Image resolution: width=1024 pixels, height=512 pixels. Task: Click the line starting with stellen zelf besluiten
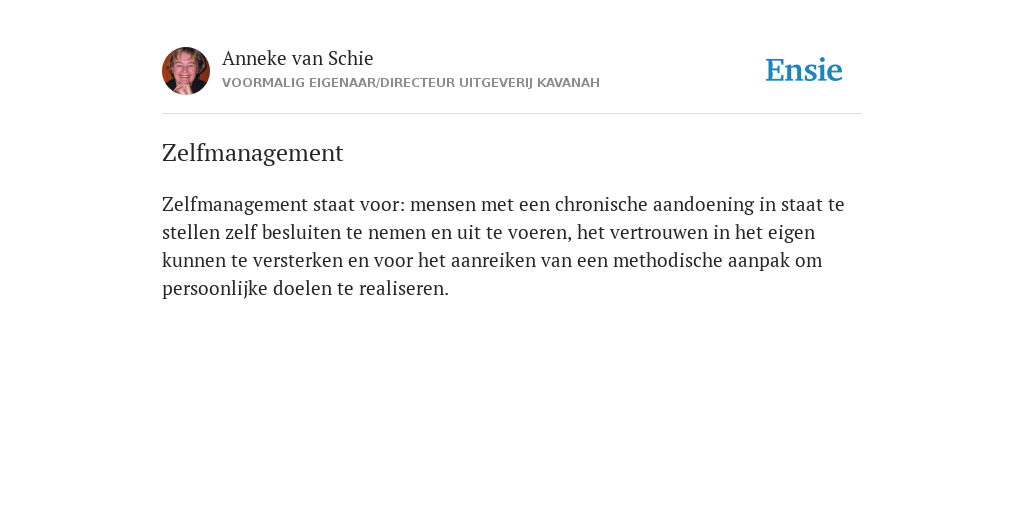(x=488, y=232)
